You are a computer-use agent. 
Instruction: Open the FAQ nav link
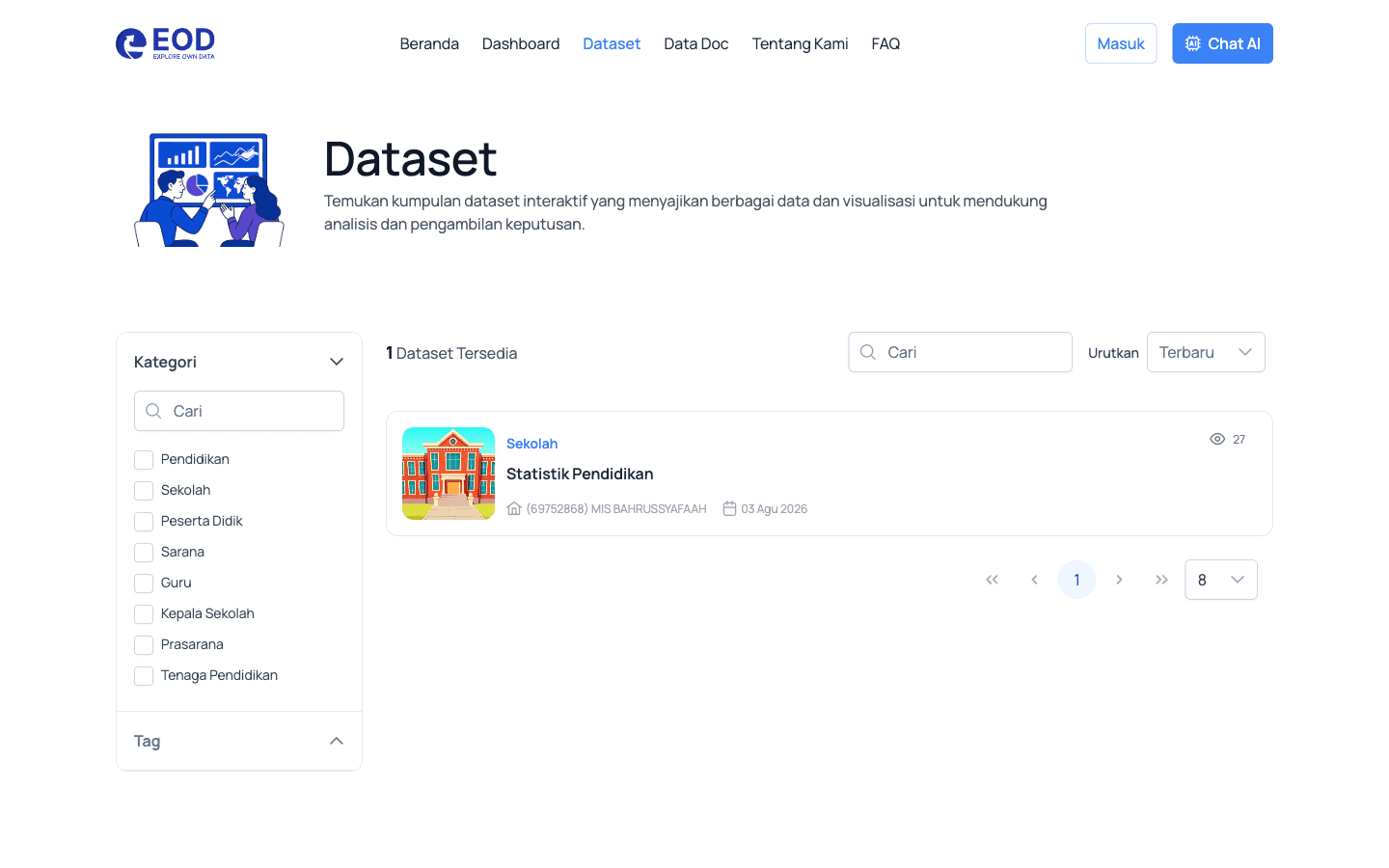click(x=885, y=43)
